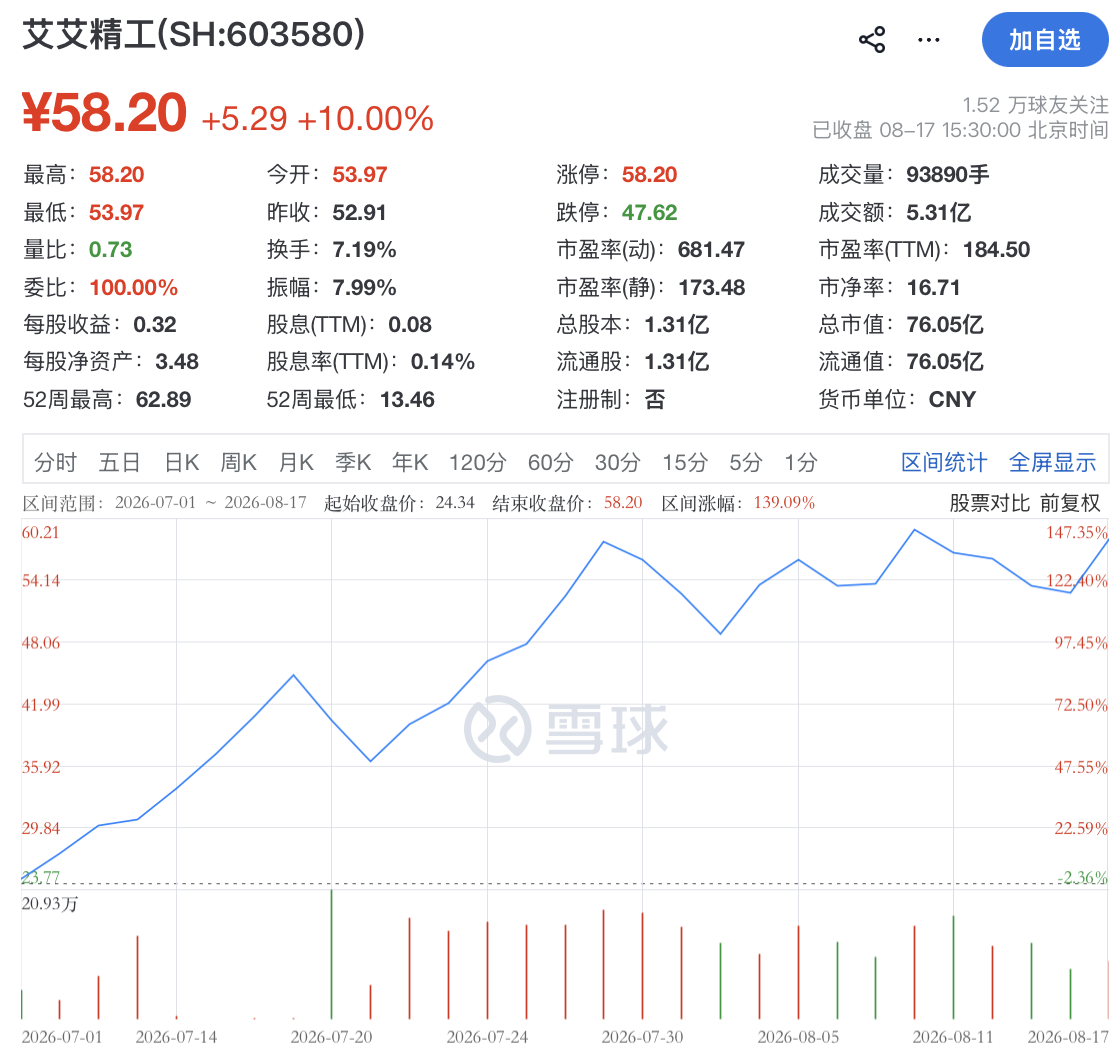Click the share icon
Viewport: 1116px width, 1052px height.
[x=872, y=40]
